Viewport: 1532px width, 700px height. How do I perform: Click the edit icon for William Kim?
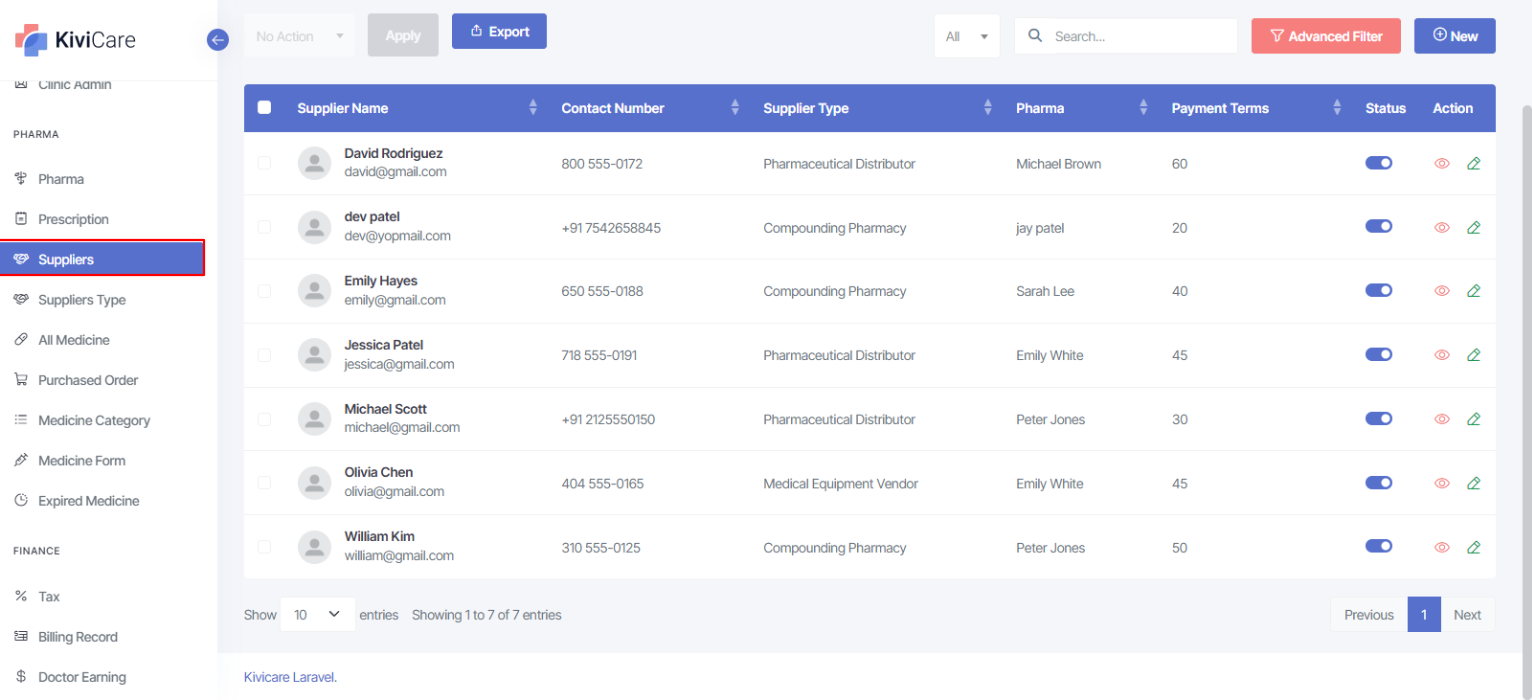tap(1473, 547)
